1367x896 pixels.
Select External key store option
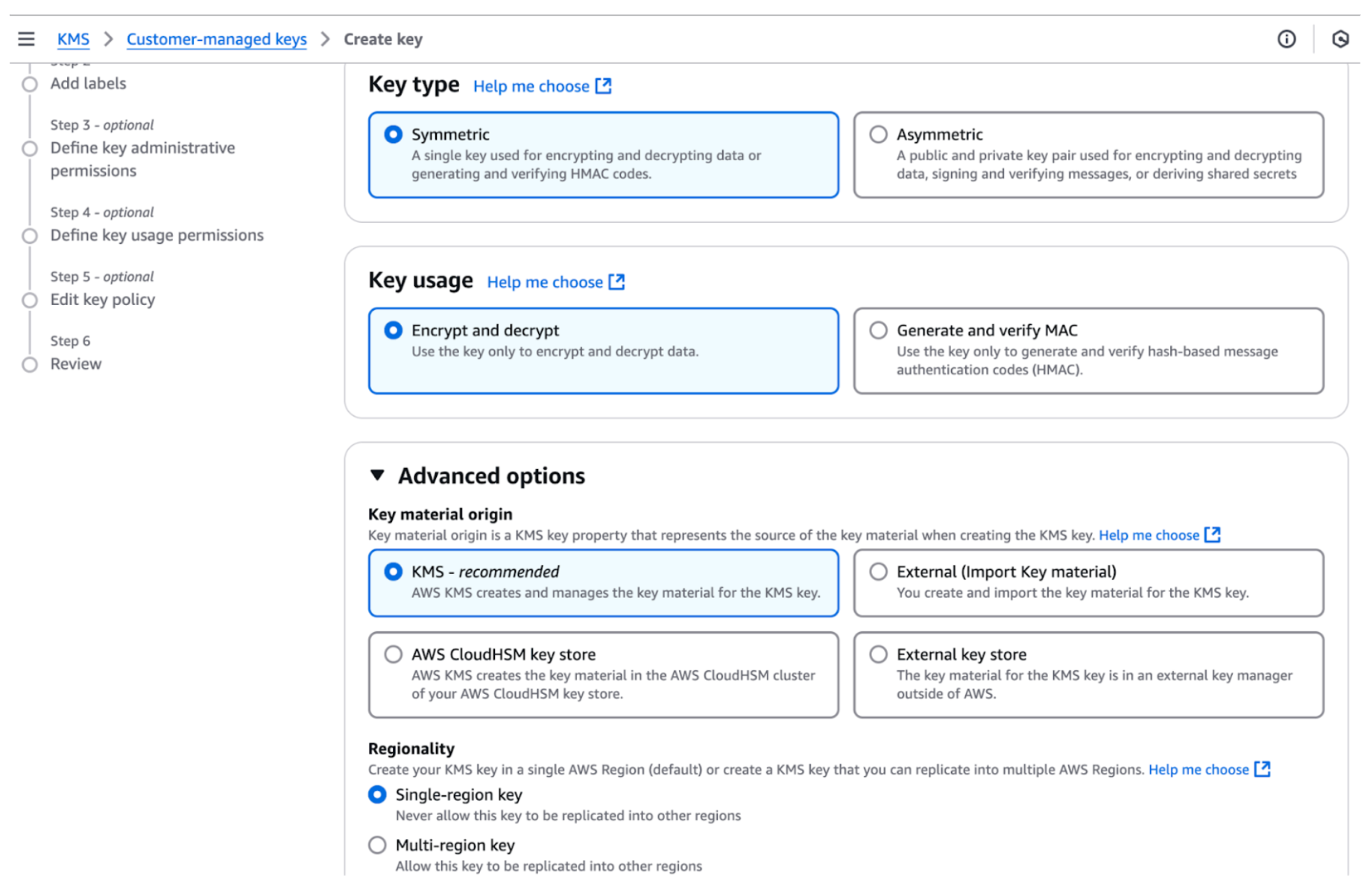click(878, 654)
